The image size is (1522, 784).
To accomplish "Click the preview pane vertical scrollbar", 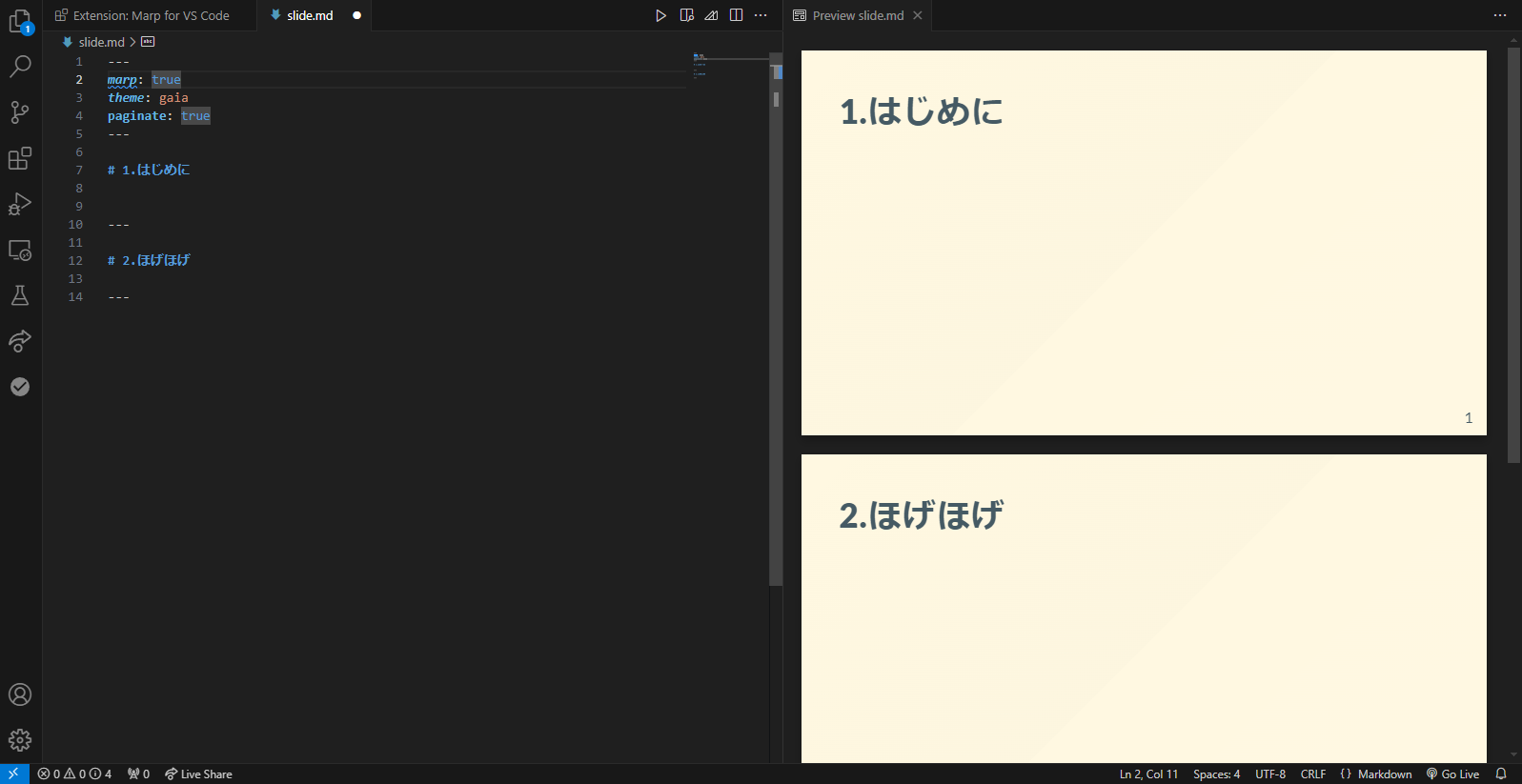I will tap(1513, 255).
